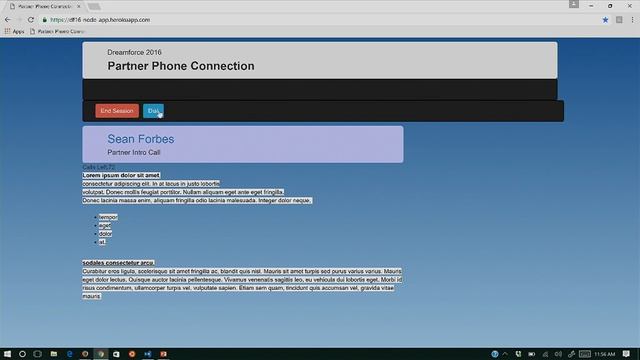Viewport: 640px width, 360px height.
Task: Check the battery status tray icon
Action: [x=531, y=354]
